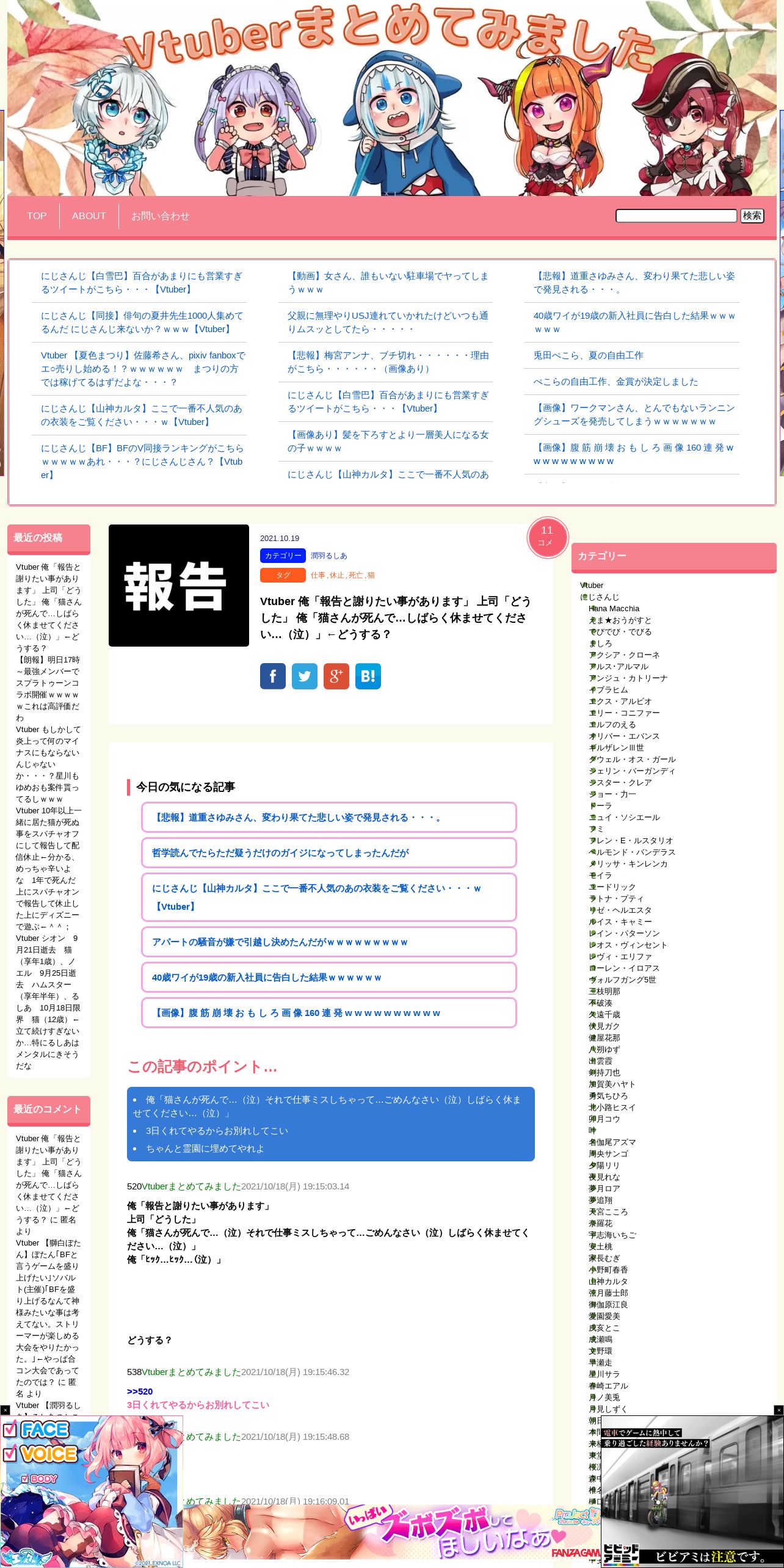The image size is (784, 1568).
Task: Open recent post 明日17時 スプラトゥーンコラボ
Action: 48,689
